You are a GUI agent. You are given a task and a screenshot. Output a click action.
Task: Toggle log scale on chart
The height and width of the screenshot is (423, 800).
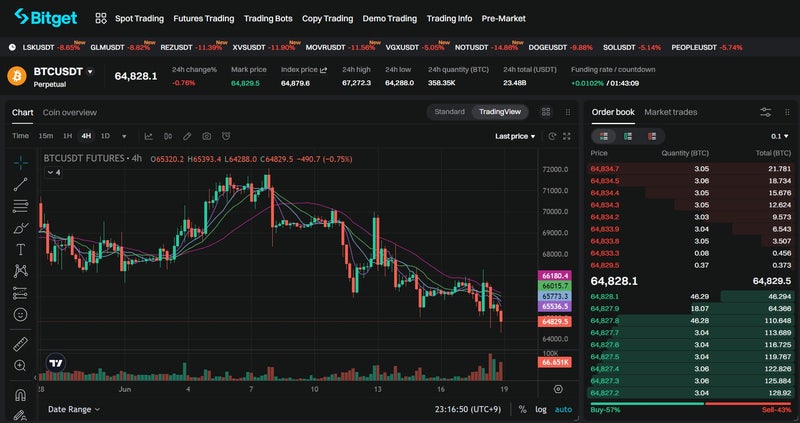[x=541, y=409]
